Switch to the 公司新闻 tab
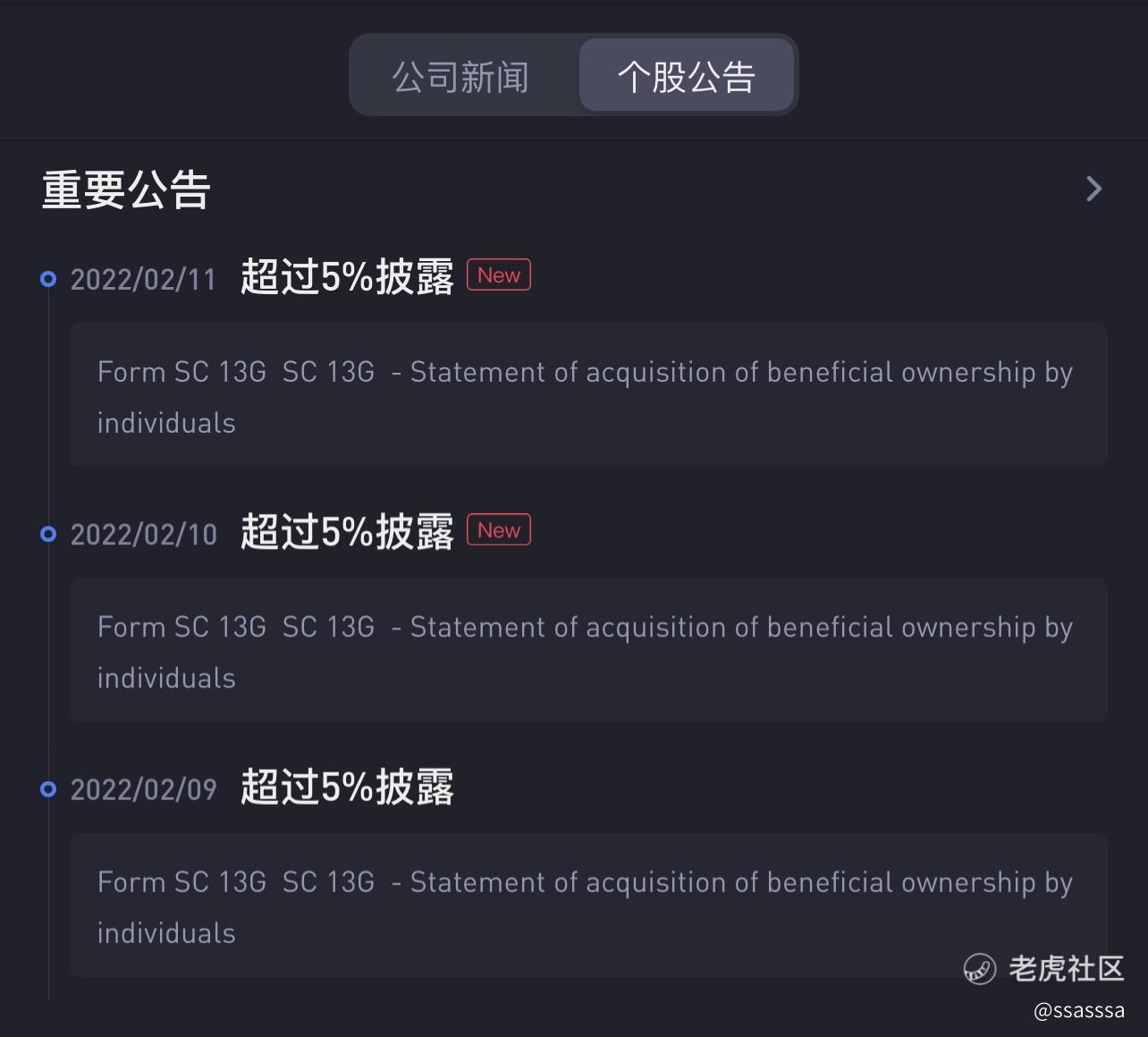This screenshot has width=1148, height=1037. coord(461,77)
